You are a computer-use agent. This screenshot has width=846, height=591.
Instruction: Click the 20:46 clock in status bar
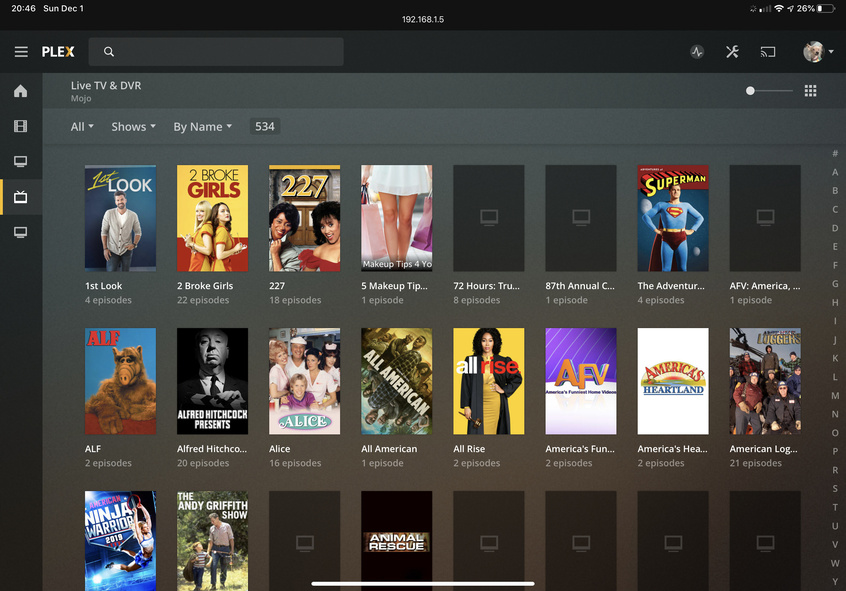click(24, 8)
